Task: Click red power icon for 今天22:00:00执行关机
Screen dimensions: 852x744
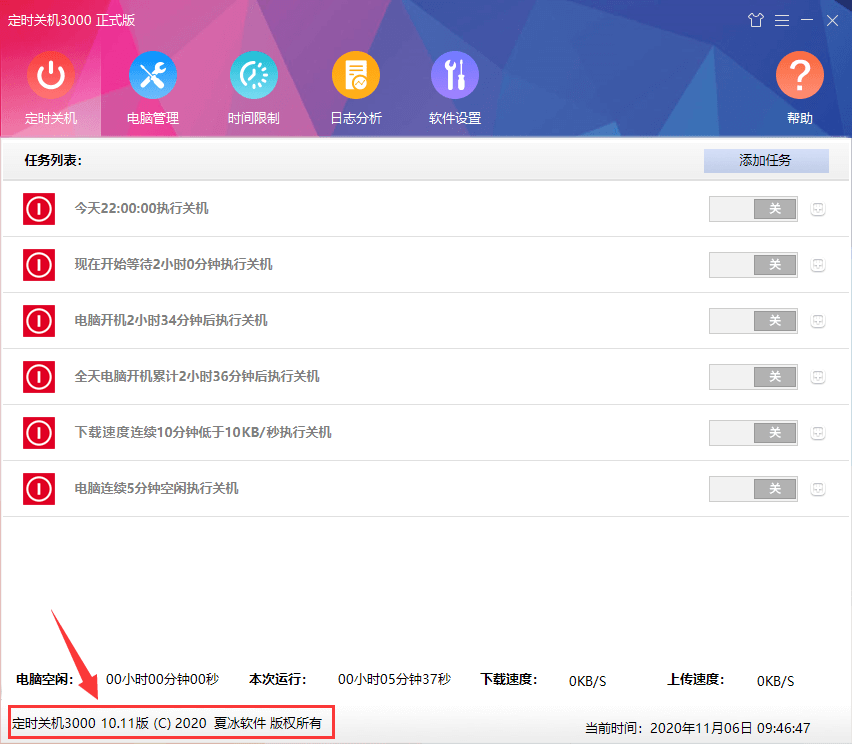Action: 39,209
